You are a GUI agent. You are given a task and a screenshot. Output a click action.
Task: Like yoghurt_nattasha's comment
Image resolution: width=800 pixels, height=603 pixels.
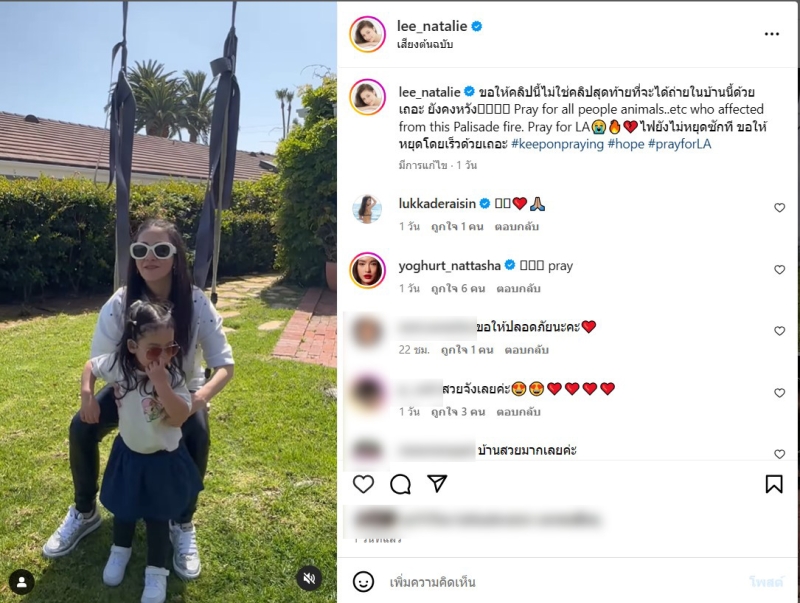click(779, 269)
